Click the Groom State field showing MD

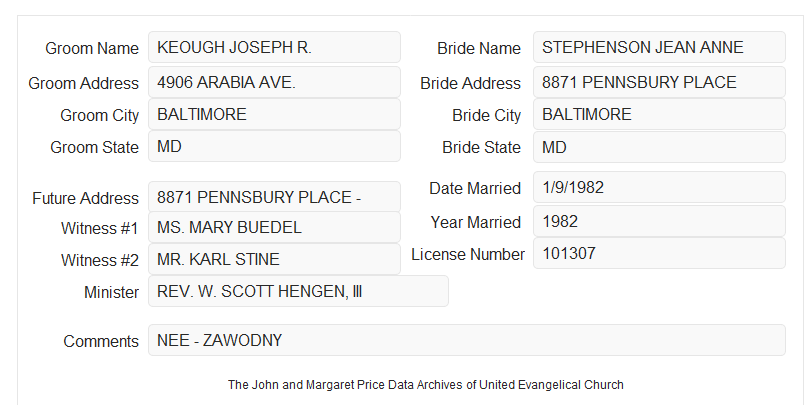[x=274, y=146]
